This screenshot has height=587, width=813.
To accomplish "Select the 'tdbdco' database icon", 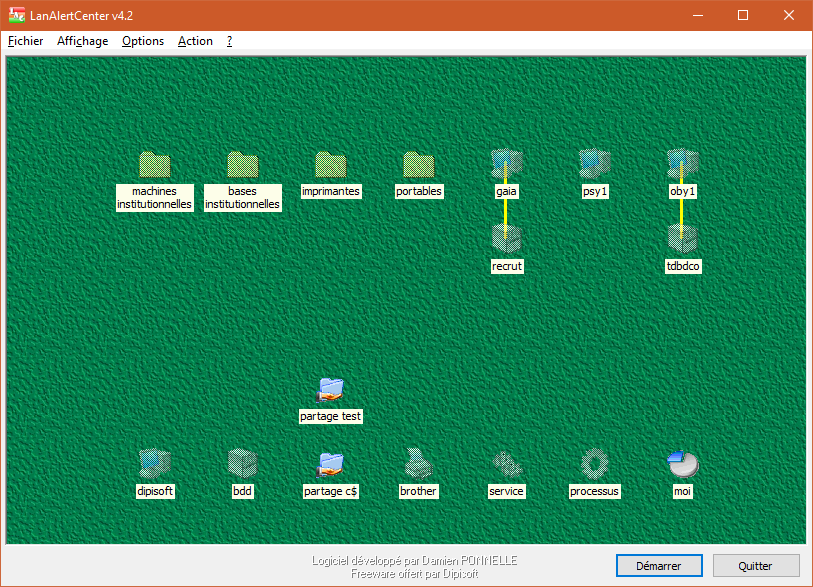I will (x=682, y=239).
